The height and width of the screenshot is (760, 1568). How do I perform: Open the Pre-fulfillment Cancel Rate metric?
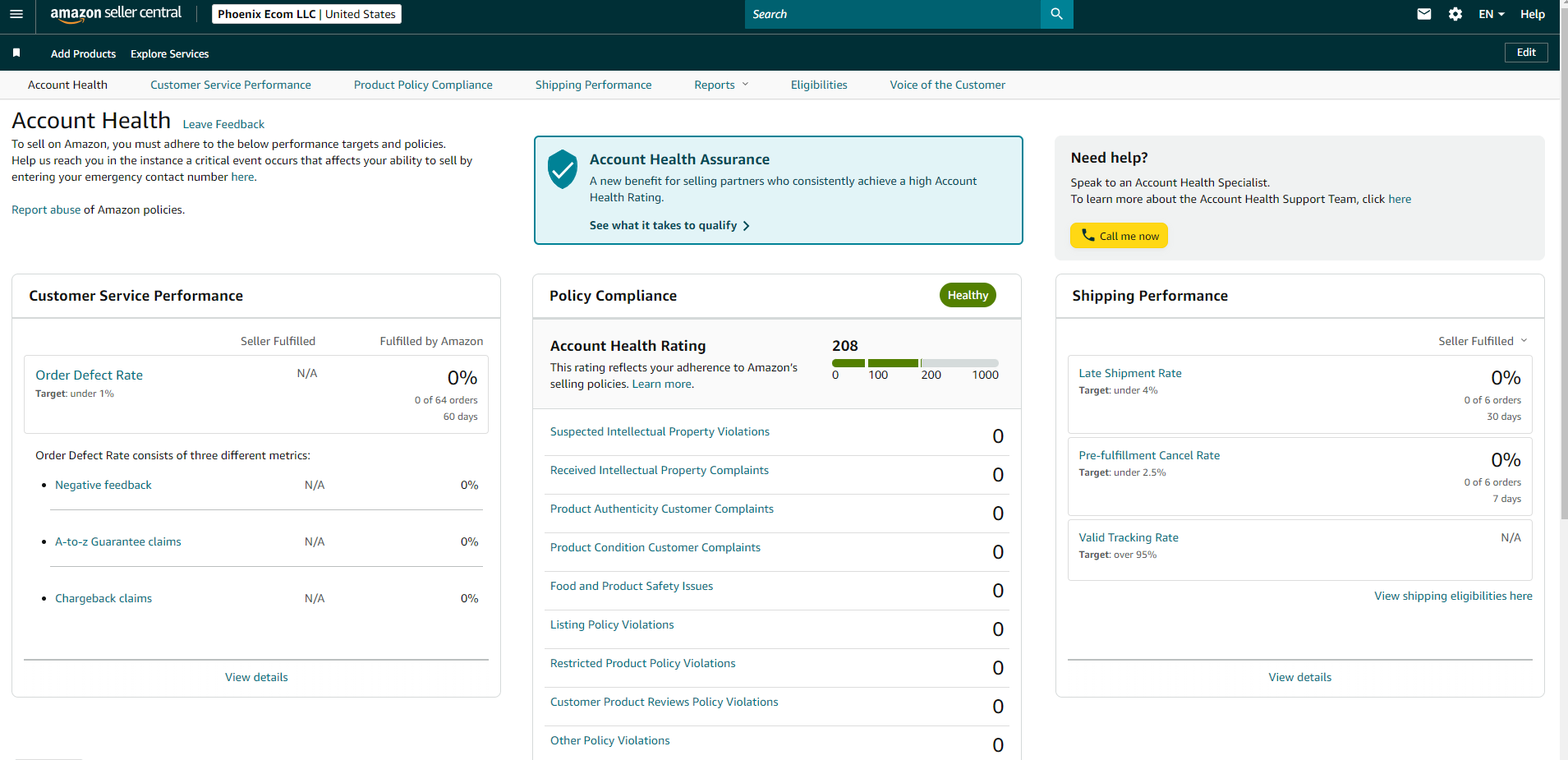[x=1149, y=455]
